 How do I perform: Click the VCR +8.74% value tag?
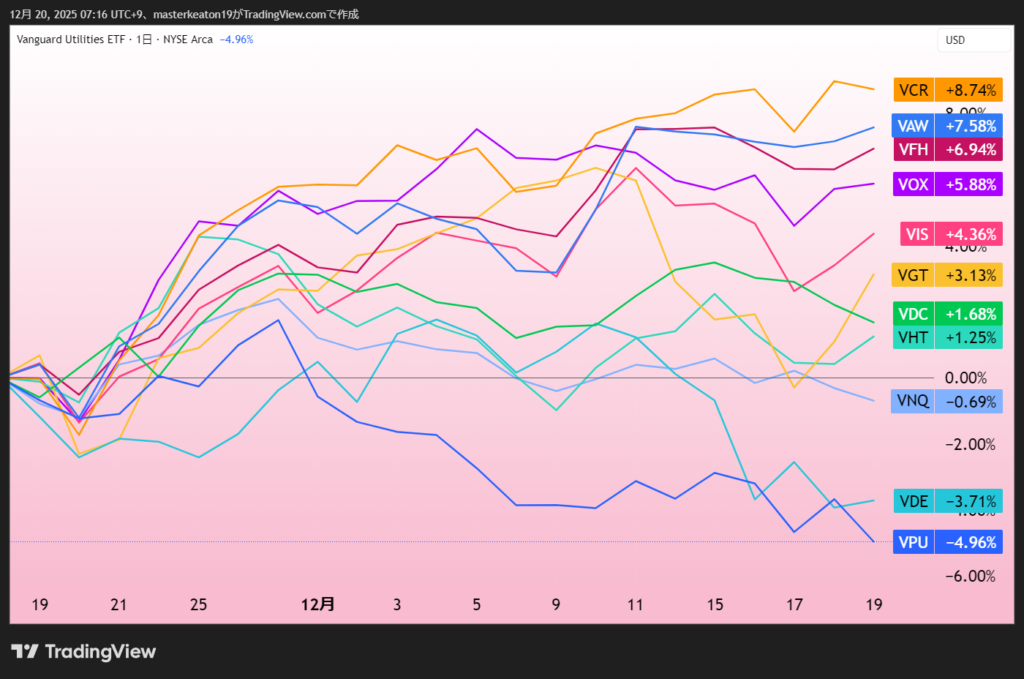pyautogui.click(x=969, y=90)
